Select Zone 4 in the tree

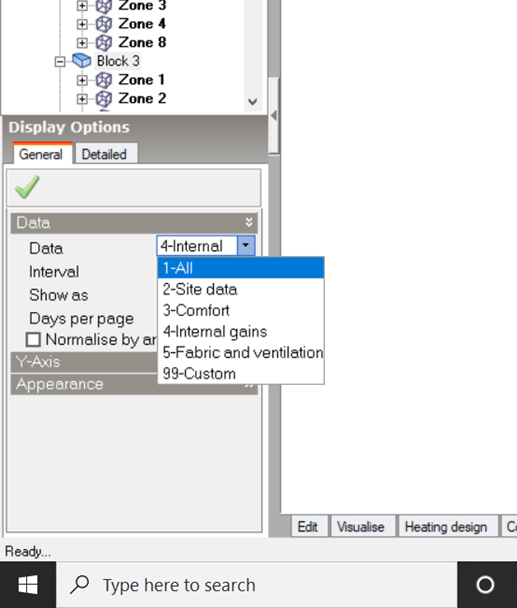(x=142, y=24)
